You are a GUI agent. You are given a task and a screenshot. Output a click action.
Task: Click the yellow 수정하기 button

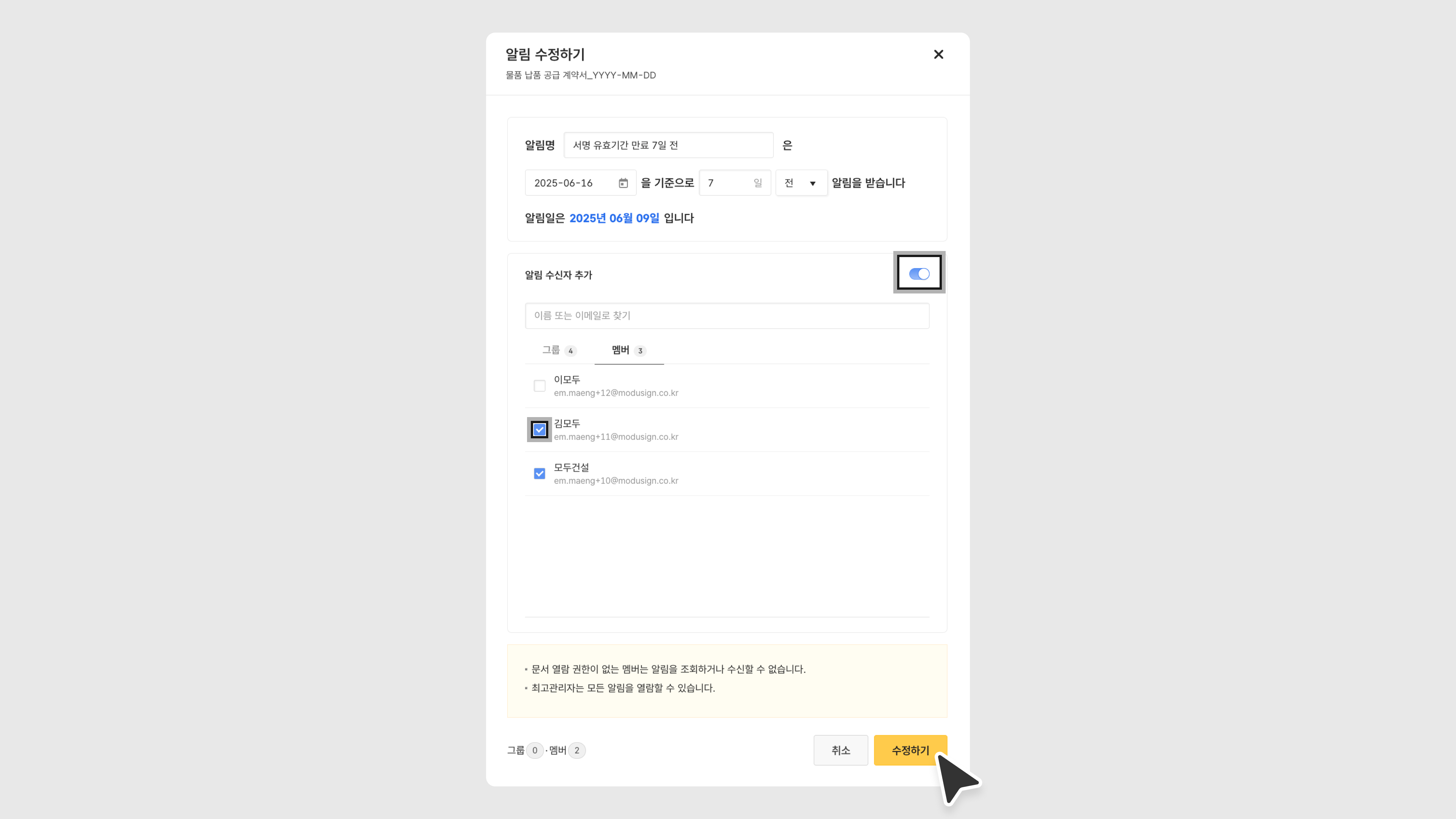[x=910, y=751]
